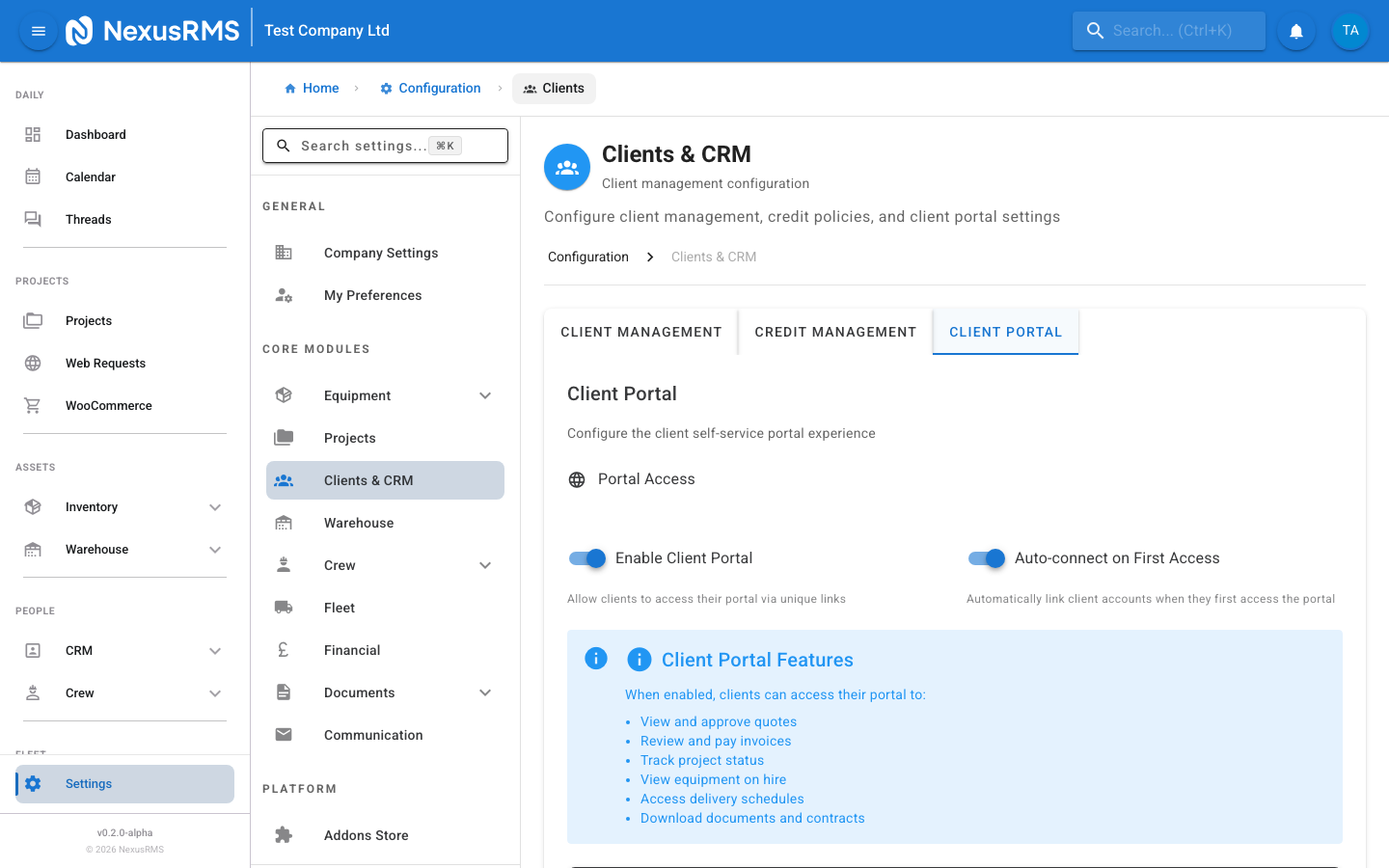Viewport: 1389px width, 868px height.
Task: Expand the Documents settings section
Action: coord(485,692)
